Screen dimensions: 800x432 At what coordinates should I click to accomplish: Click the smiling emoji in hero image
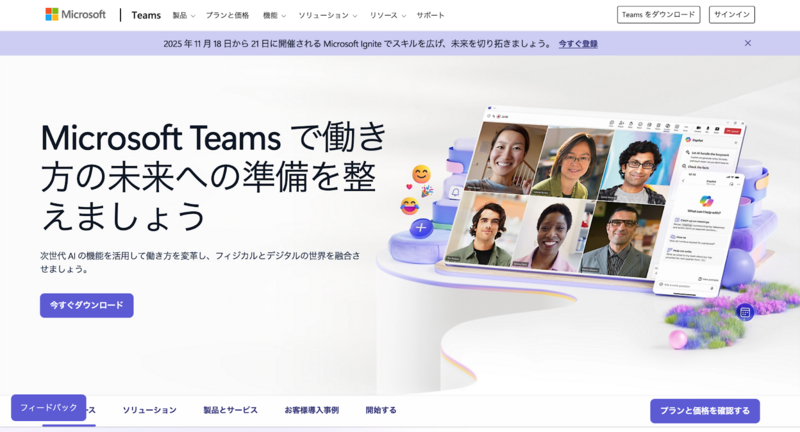(x=421, y=174)
